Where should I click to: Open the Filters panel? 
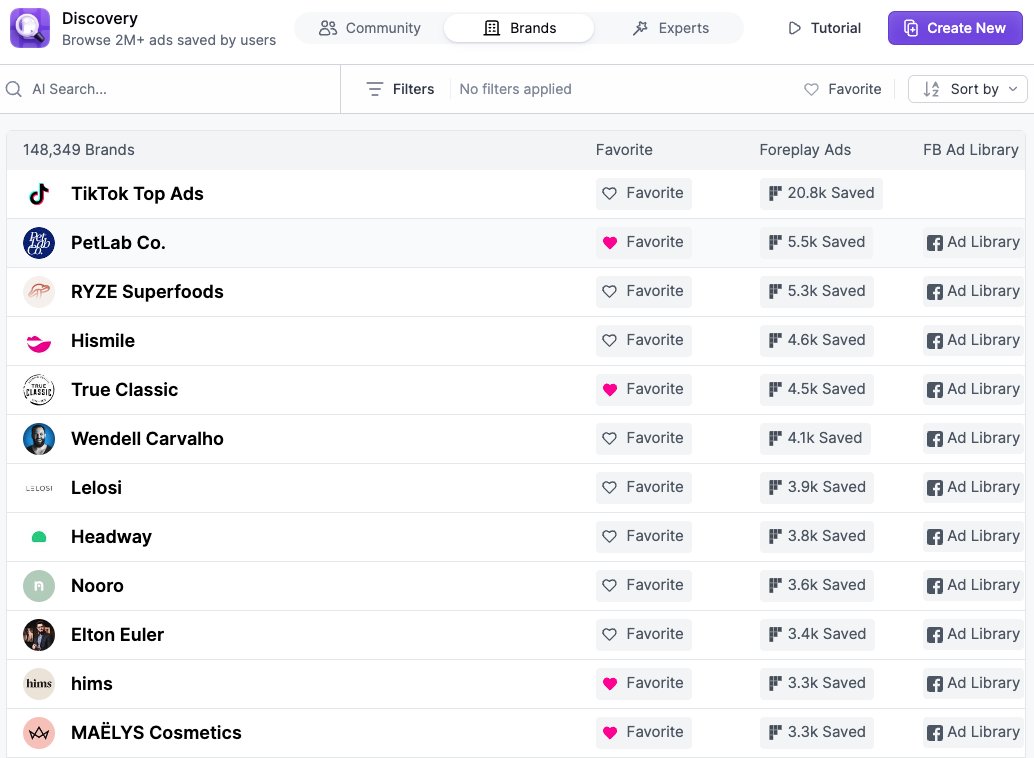(x=400, y=89)
